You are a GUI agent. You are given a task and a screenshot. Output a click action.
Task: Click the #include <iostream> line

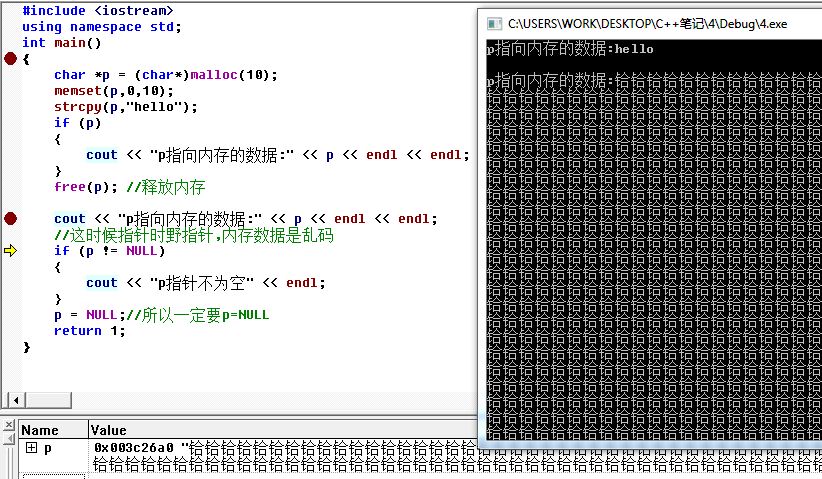pos(98,10)
